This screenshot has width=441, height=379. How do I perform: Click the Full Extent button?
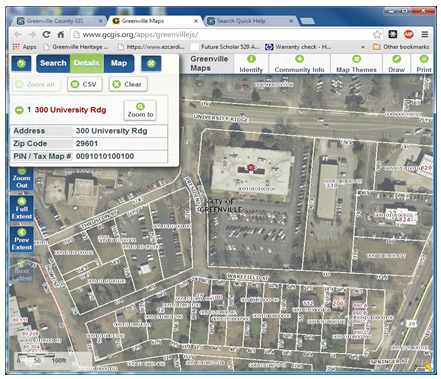point(22,208)
